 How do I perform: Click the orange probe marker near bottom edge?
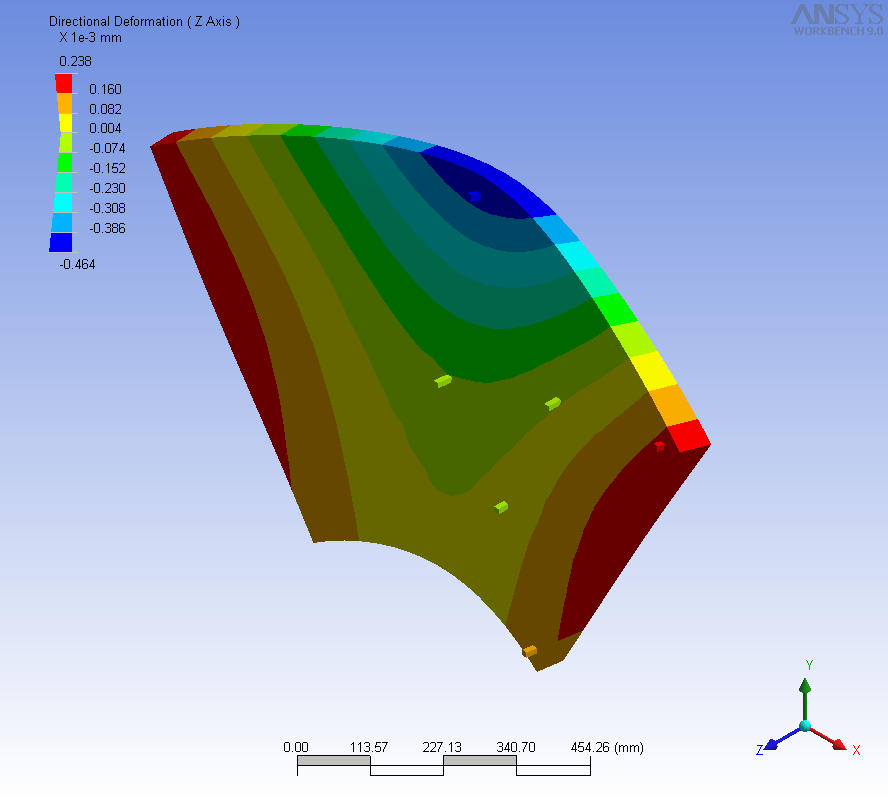[530, 651]
